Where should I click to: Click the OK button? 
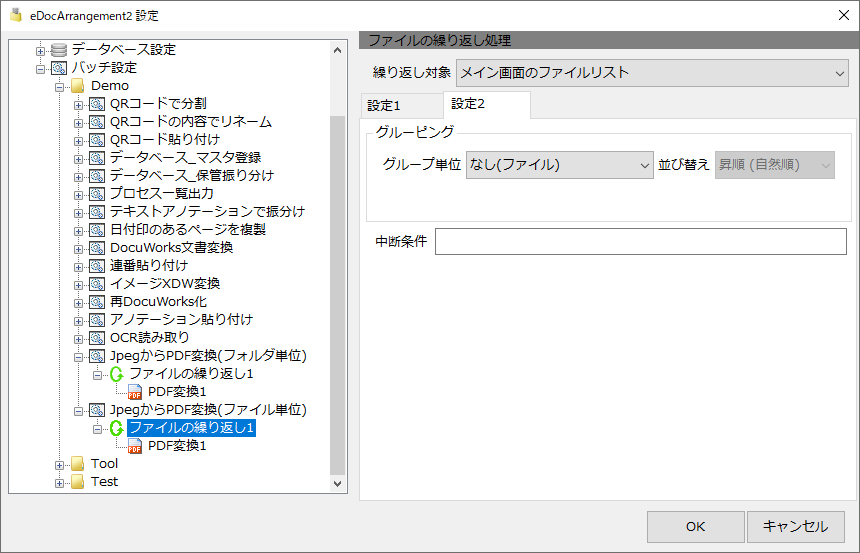point(695,527)
